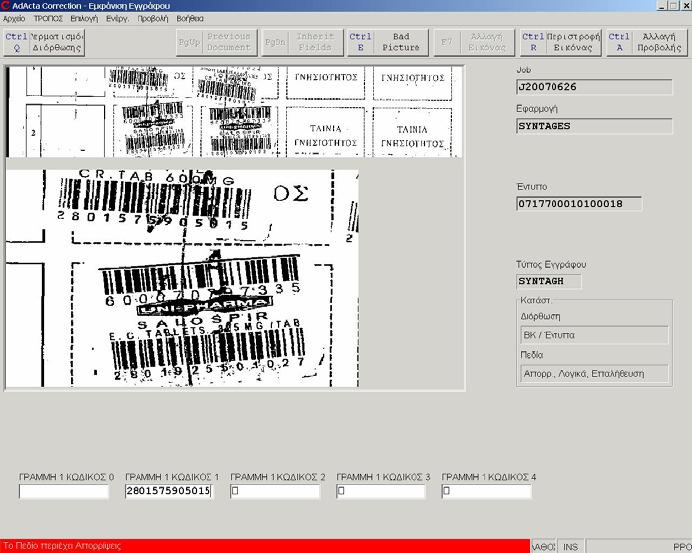Open the Προβολή menu
Image resolution: width=692 pixels, height=553 pixels.
coord(153,19)
